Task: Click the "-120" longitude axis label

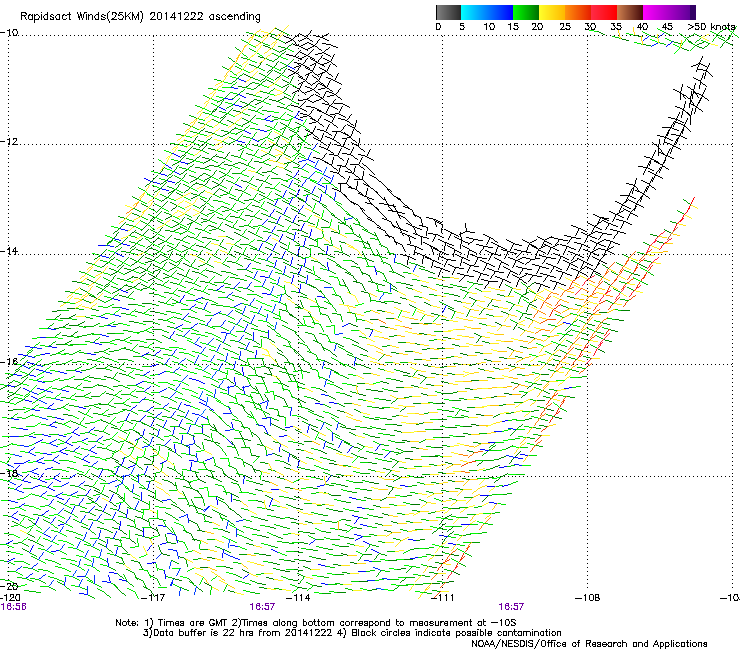Action: click(10, 598)
